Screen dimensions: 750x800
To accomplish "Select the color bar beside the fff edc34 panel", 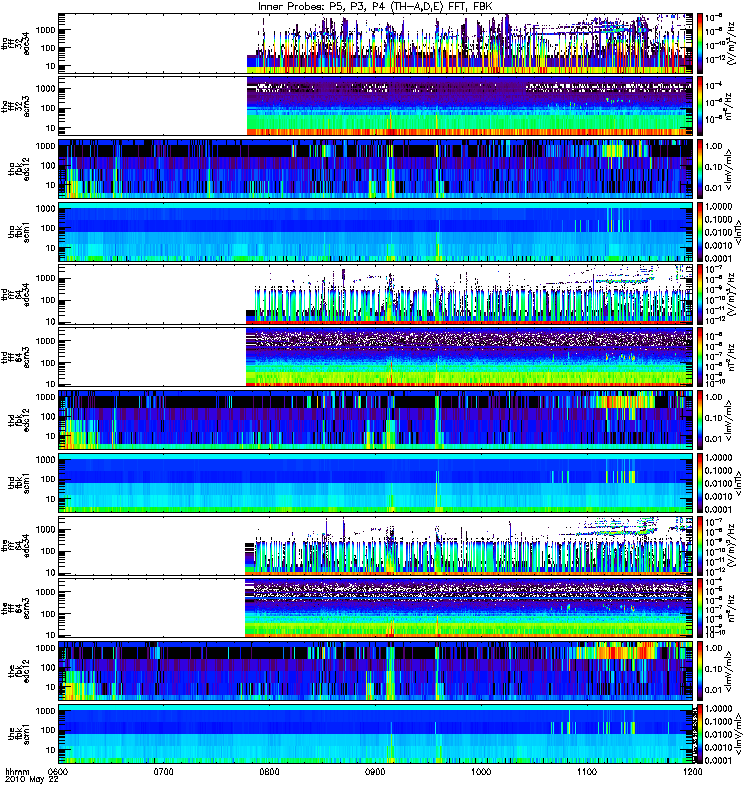I will click(x=700, y=545).
